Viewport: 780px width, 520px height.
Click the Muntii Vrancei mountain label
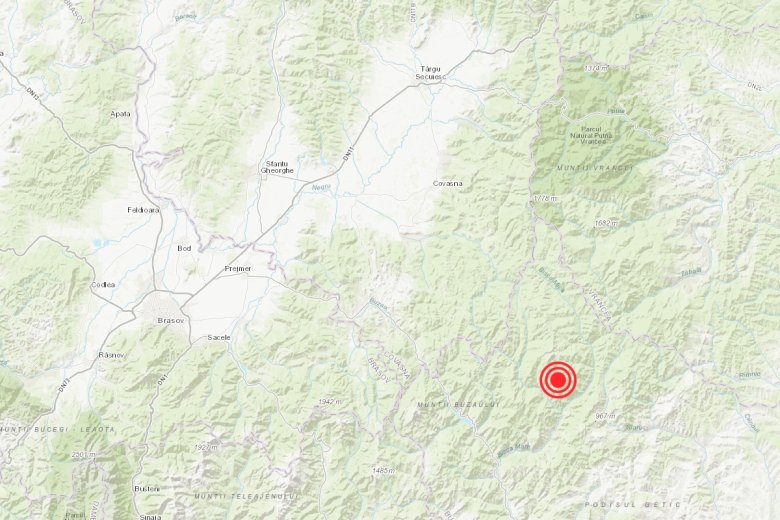(x=594, y=169)
